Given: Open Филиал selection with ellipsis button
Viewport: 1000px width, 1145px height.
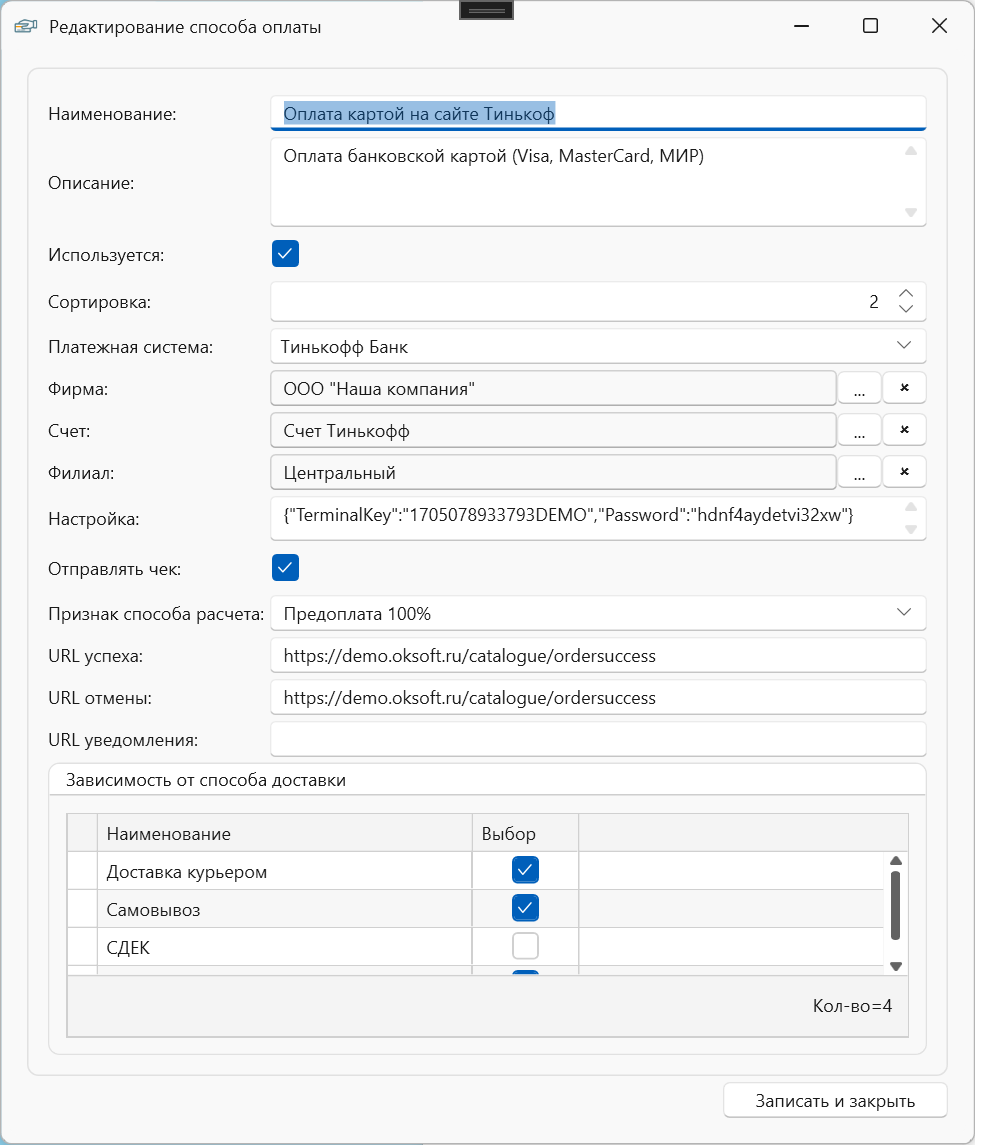Looking at the screenshot, I should 859,472.
